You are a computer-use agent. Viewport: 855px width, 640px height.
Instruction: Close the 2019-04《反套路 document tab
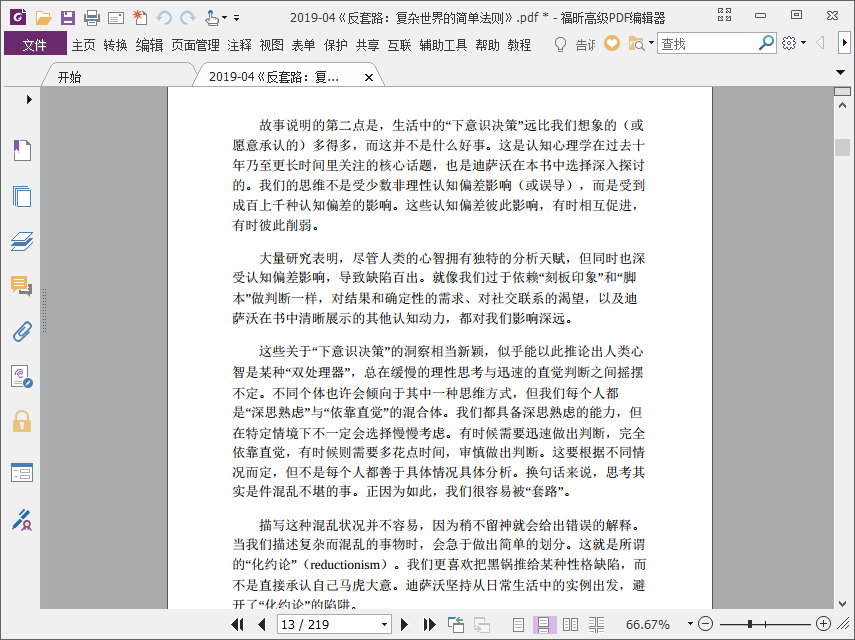coord(369,77)
